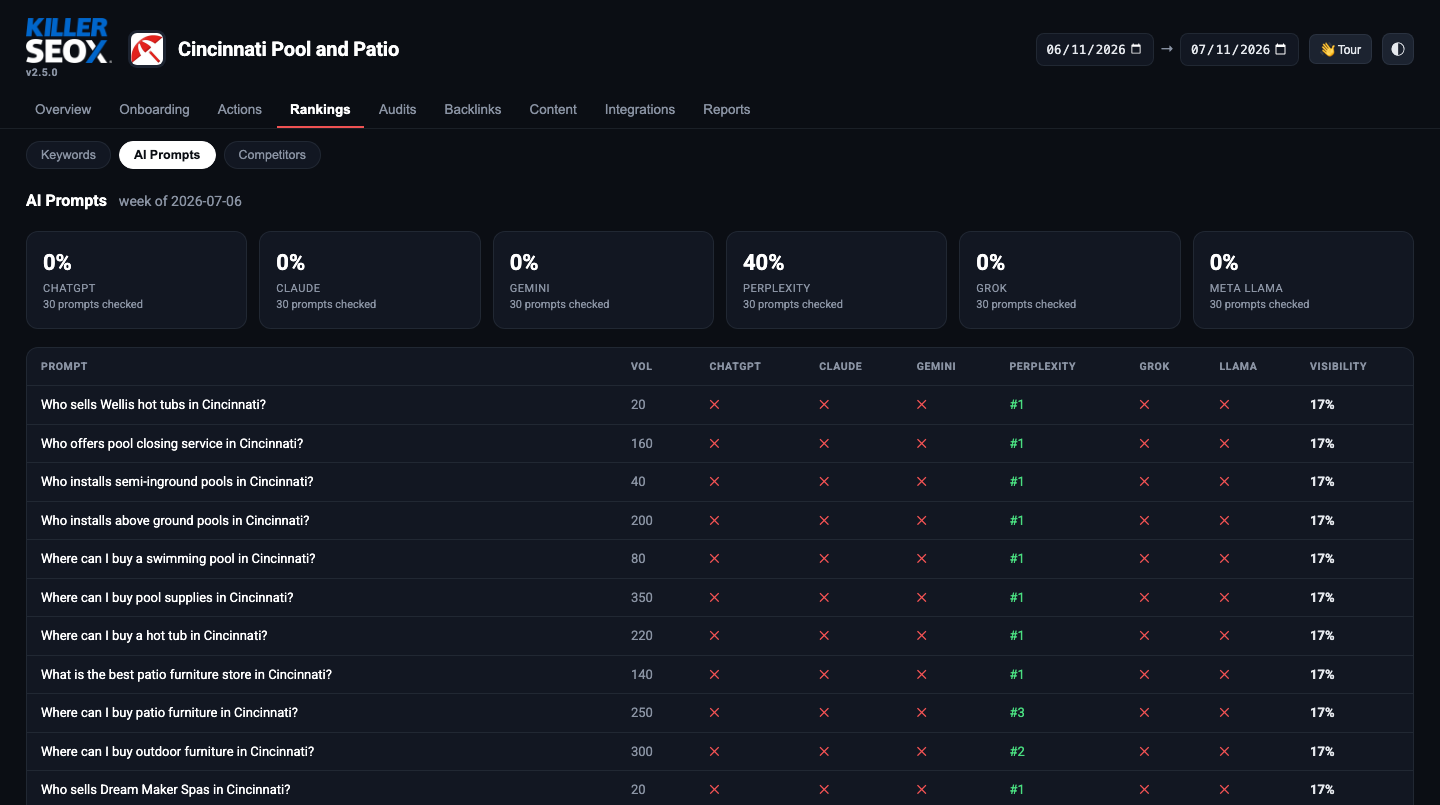Click the Perplexity #2 rank for outdoor furniture

1017,751
